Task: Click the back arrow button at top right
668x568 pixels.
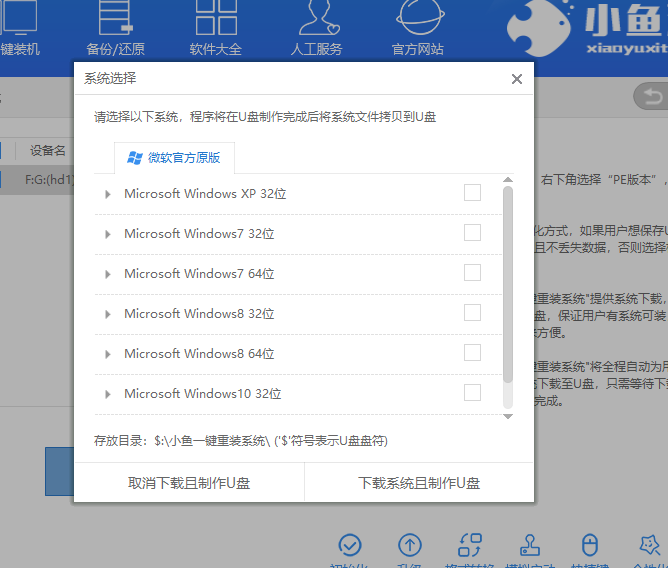Action: click(x=652, y=96)
